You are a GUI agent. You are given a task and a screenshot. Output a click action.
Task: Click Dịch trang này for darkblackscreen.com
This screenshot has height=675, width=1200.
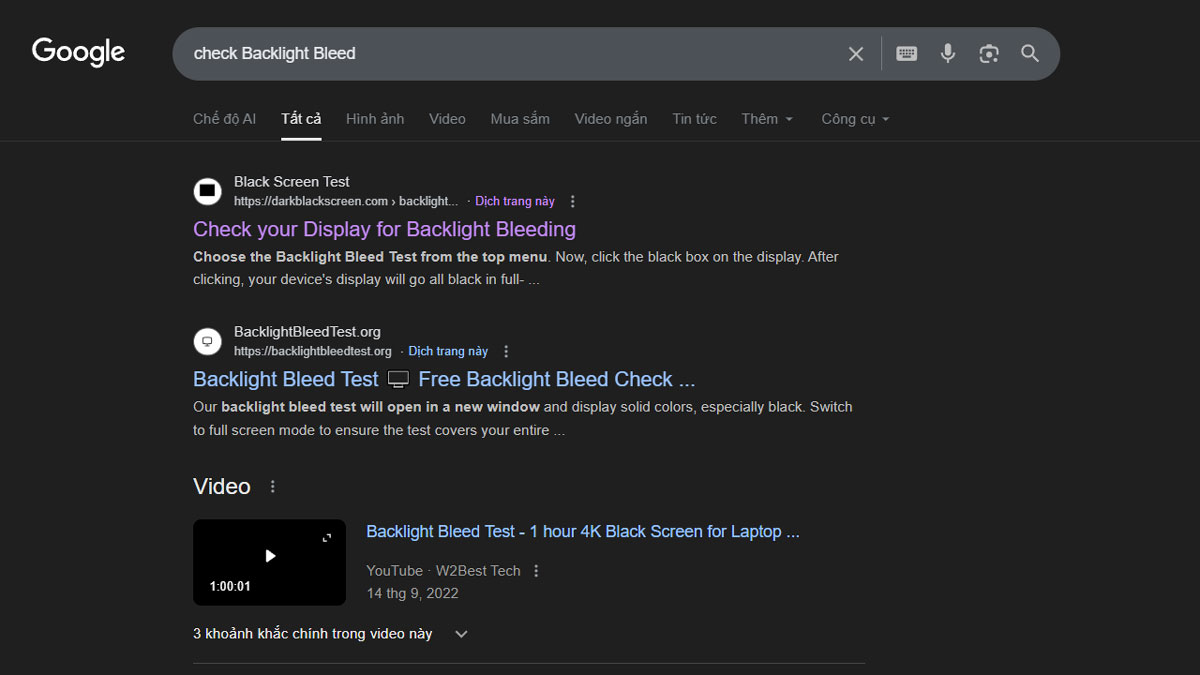514,201
